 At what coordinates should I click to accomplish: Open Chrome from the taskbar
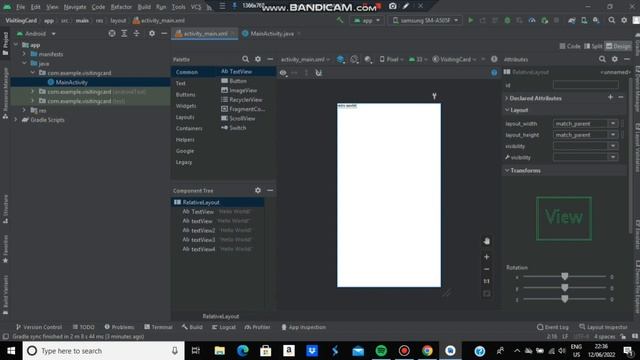(427, 351)
